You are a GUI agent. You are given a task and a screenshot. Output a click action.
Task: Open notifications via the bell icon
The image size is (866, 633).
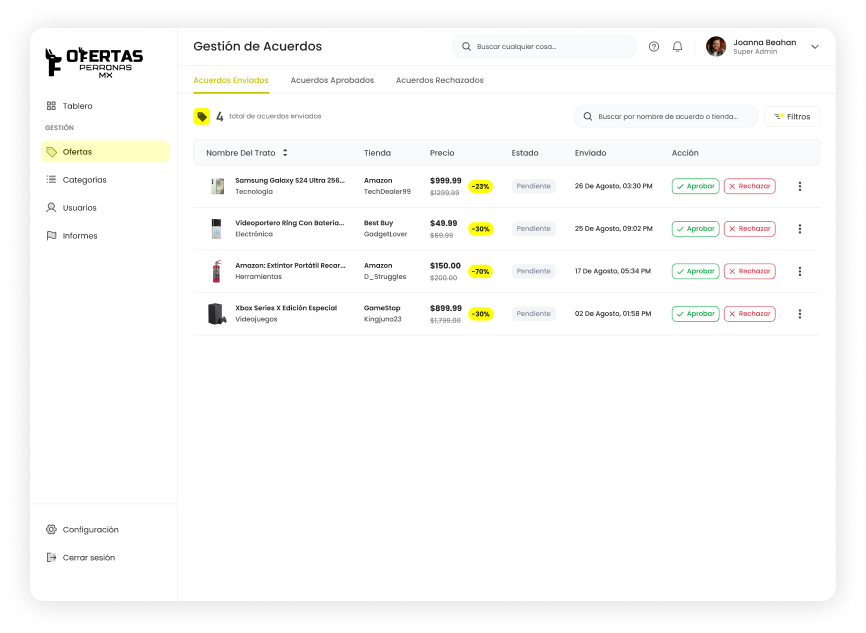(x=679, y=46)
